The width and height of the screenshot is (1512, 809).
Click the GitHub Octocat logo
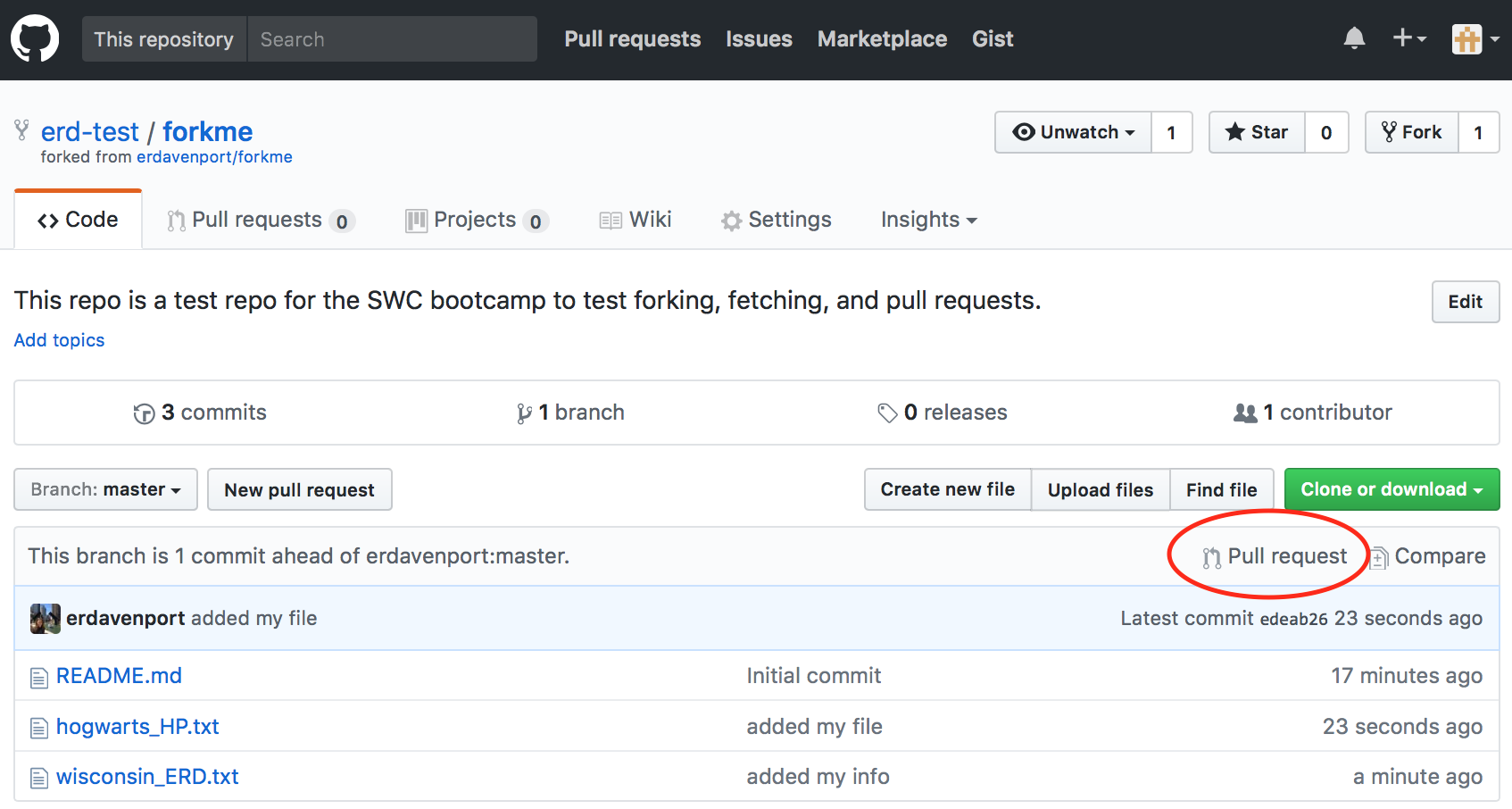click(x=35, y=39)
